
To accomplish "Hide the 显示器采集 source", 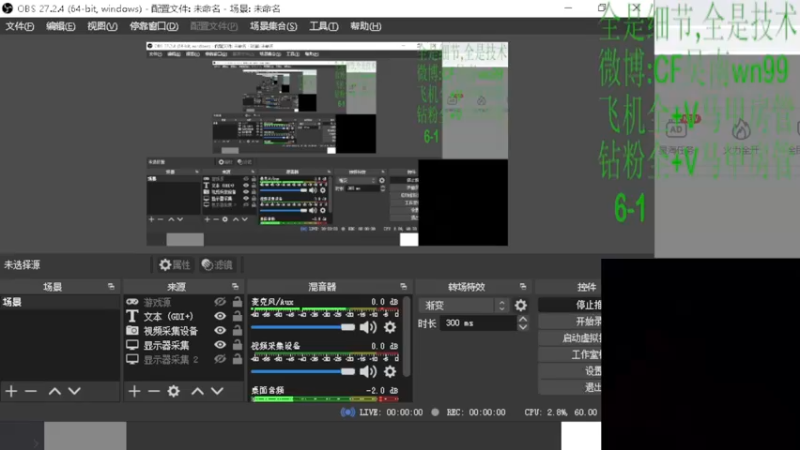I will pyautogui.click(x=220, y=345).
